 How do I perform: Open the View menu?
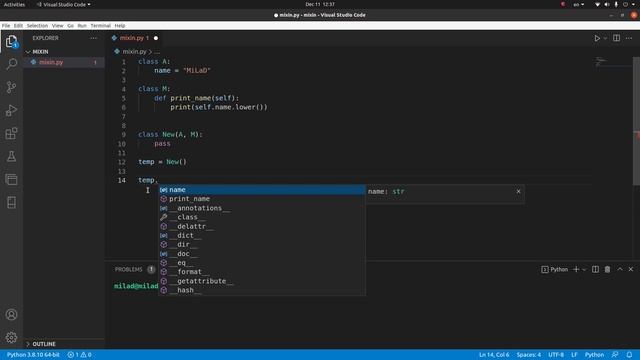[58, 25]
